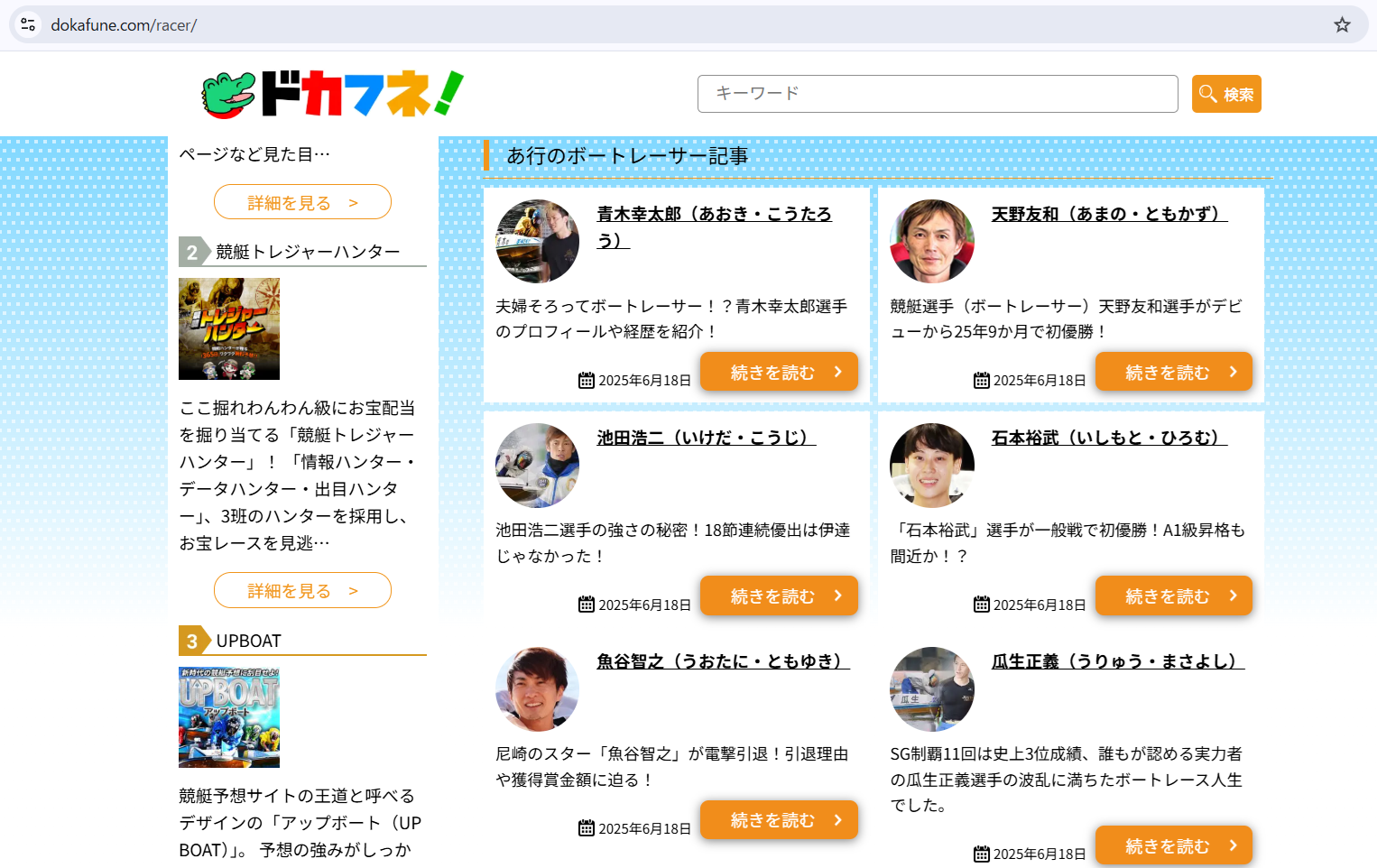Open 青木幸太郎 racer profile photo
This screenshot has height=868, width=1377.
537,242
